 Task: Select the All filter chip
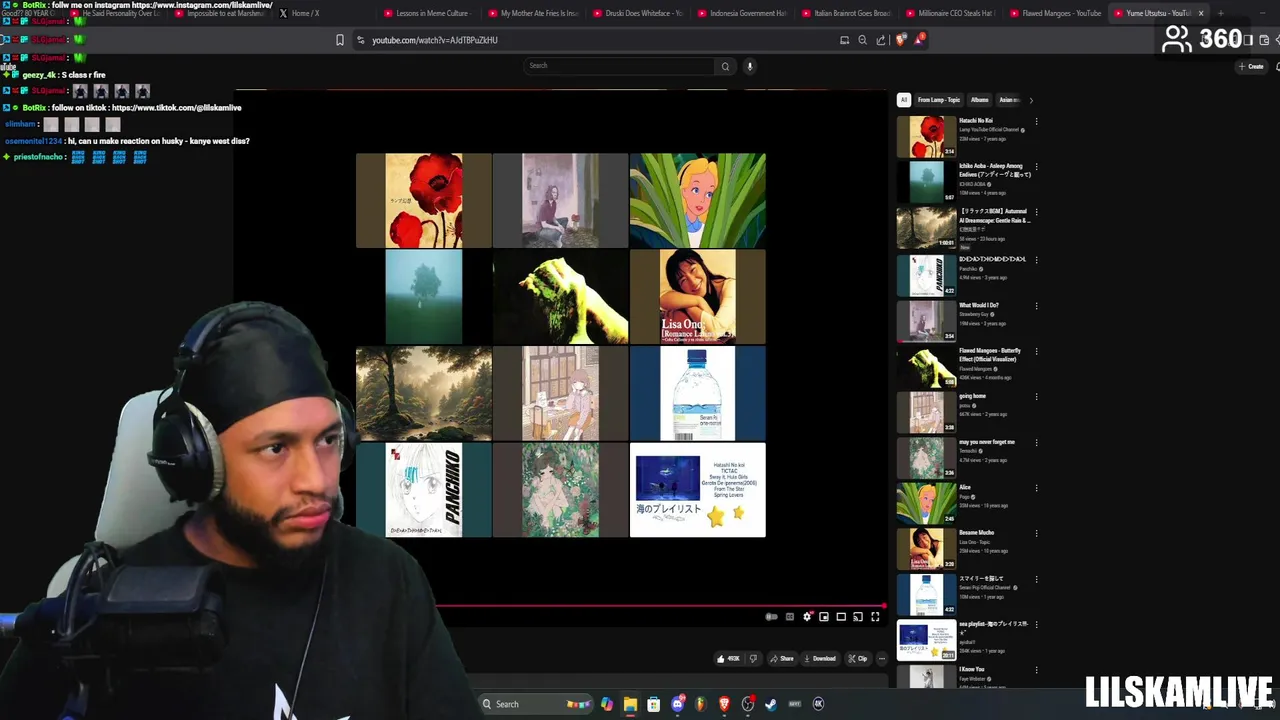pyautogui.click(x=904, y=100)
